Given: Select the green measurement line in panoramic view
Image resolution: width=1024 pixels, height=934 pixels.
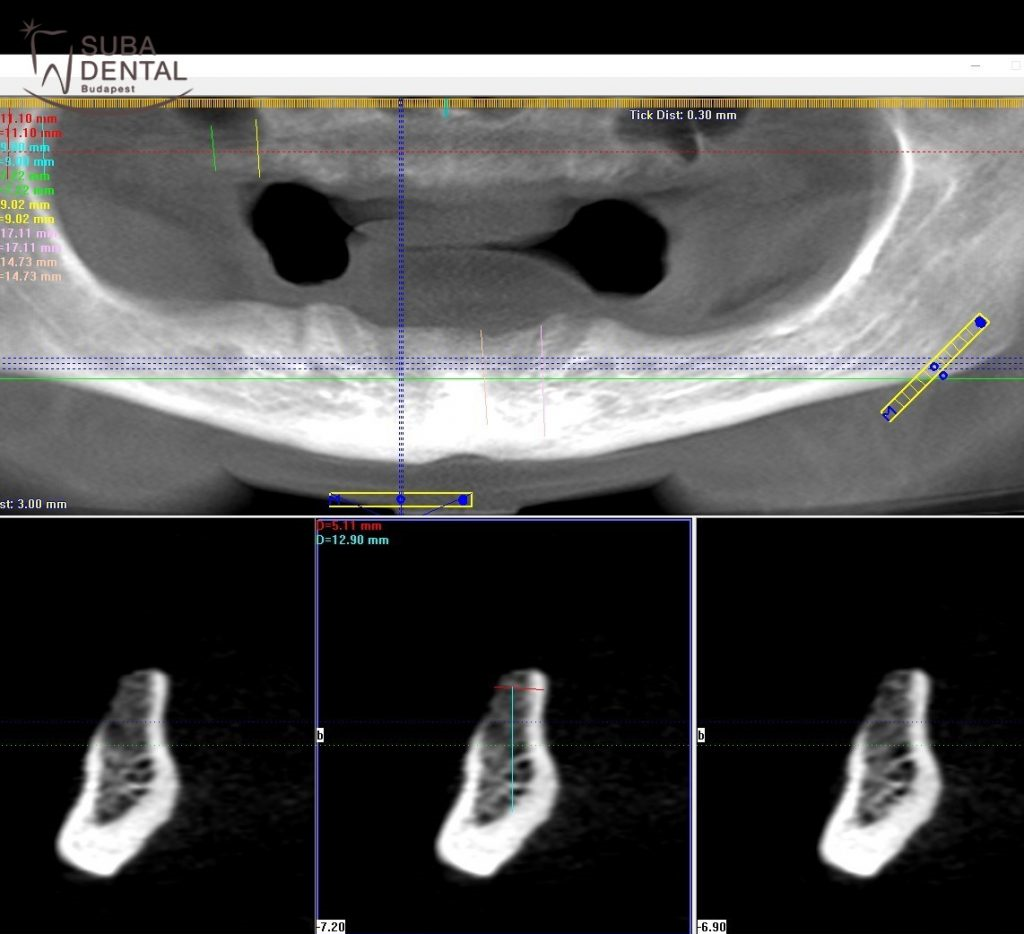Looking at the screenshot, I should point(213,148).
